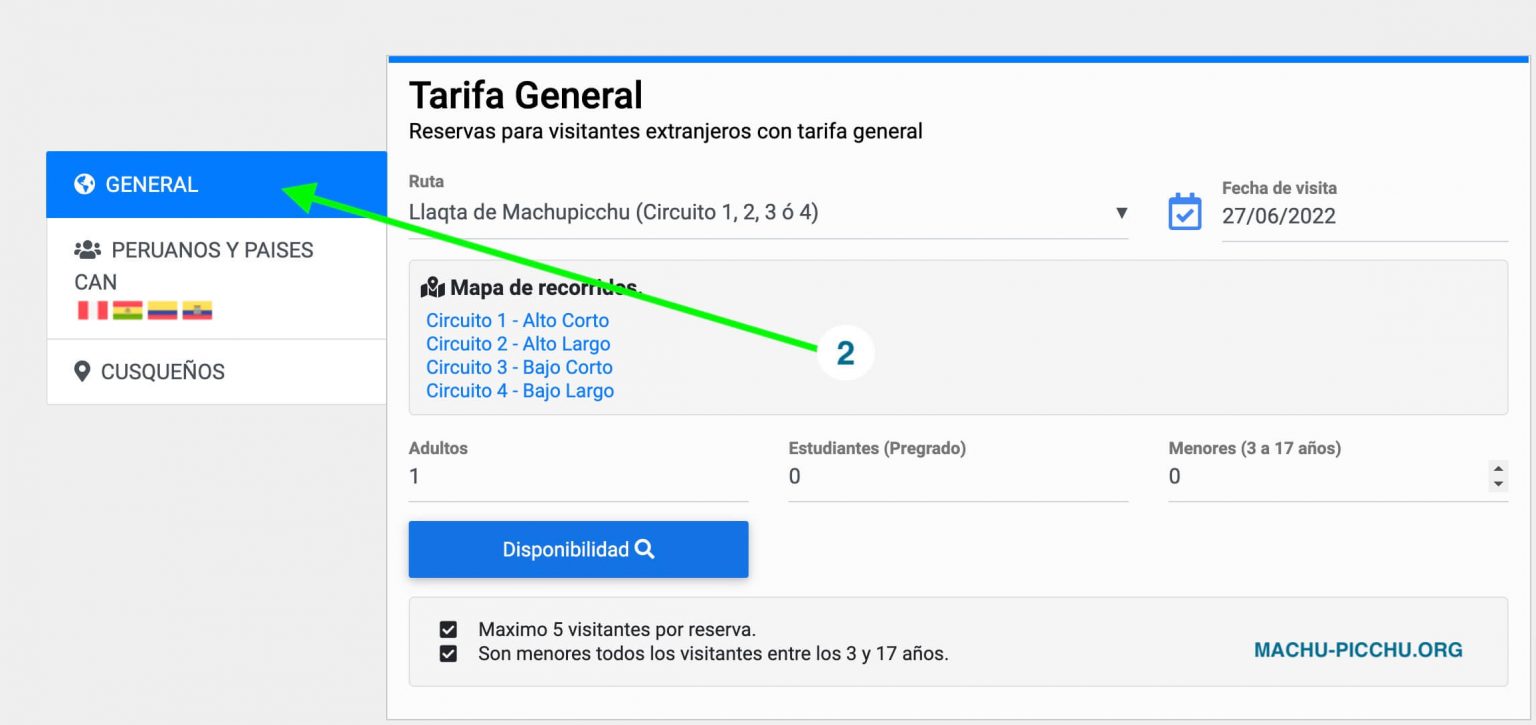The width and height of the screenshot is (1536, 725).
Task: Click the Estudiantes (Pregrado) quantity field
Action: [x=958, y=477]
